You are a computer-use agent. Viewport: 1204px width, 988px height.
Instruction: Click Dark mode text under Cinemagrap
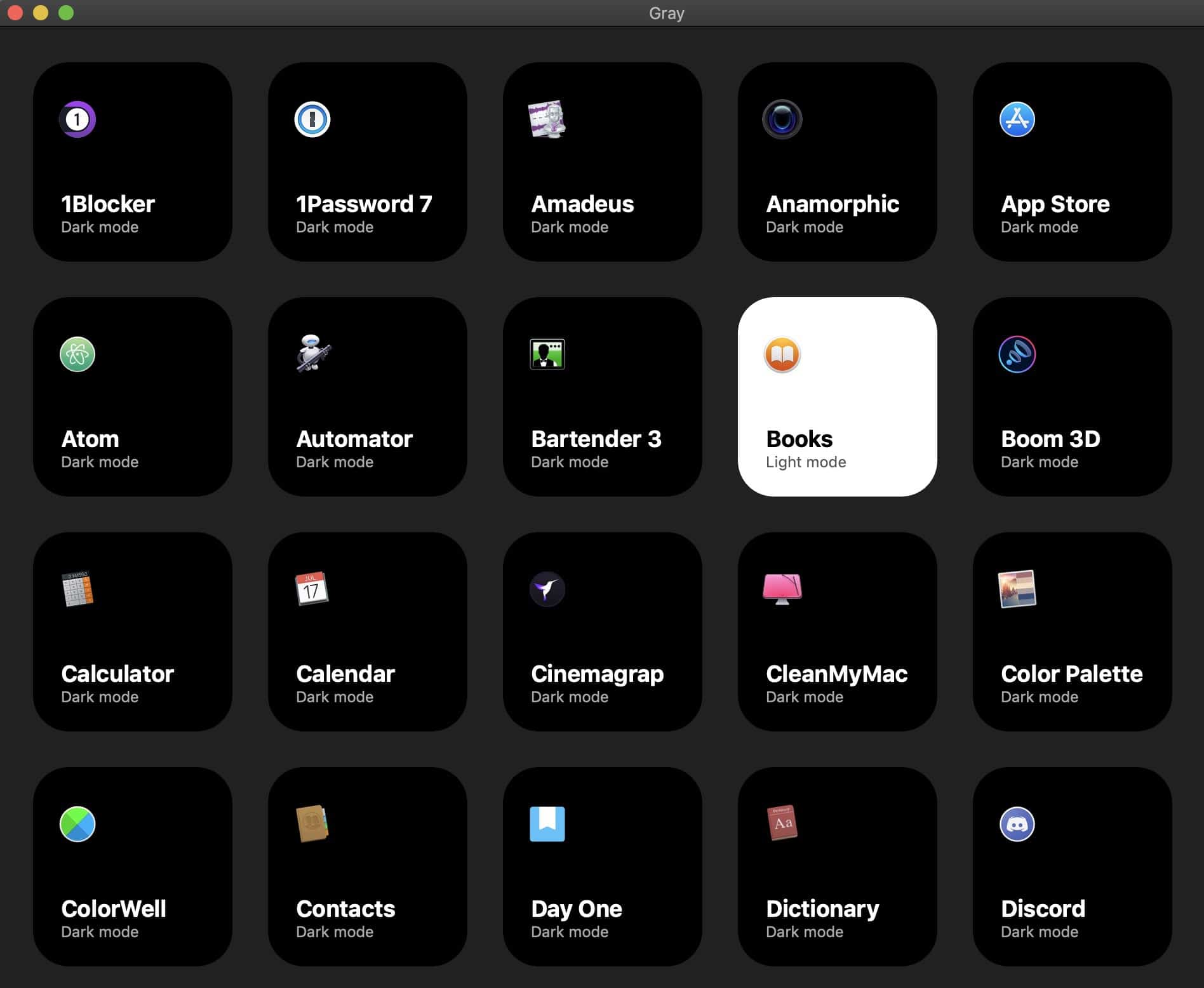point(570,697)
